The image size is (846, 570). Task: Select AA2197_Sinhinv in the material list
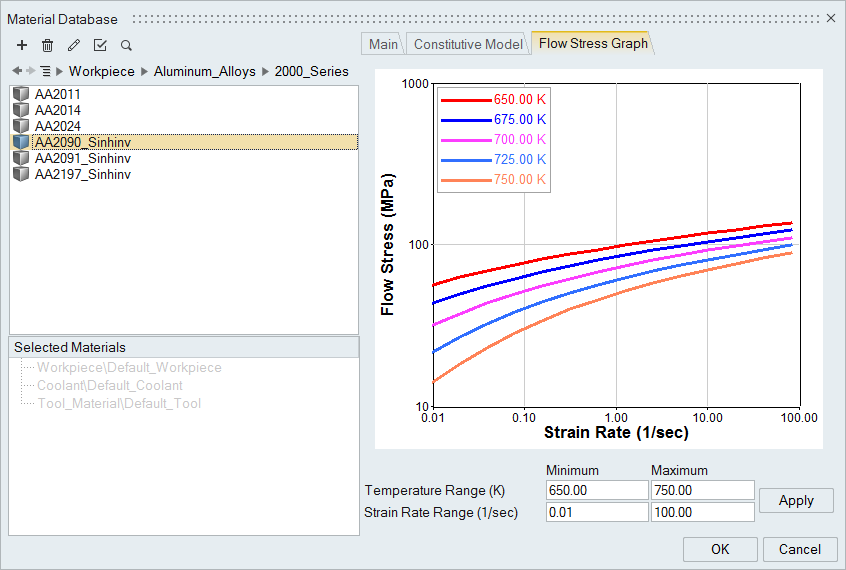click(83, 174)
